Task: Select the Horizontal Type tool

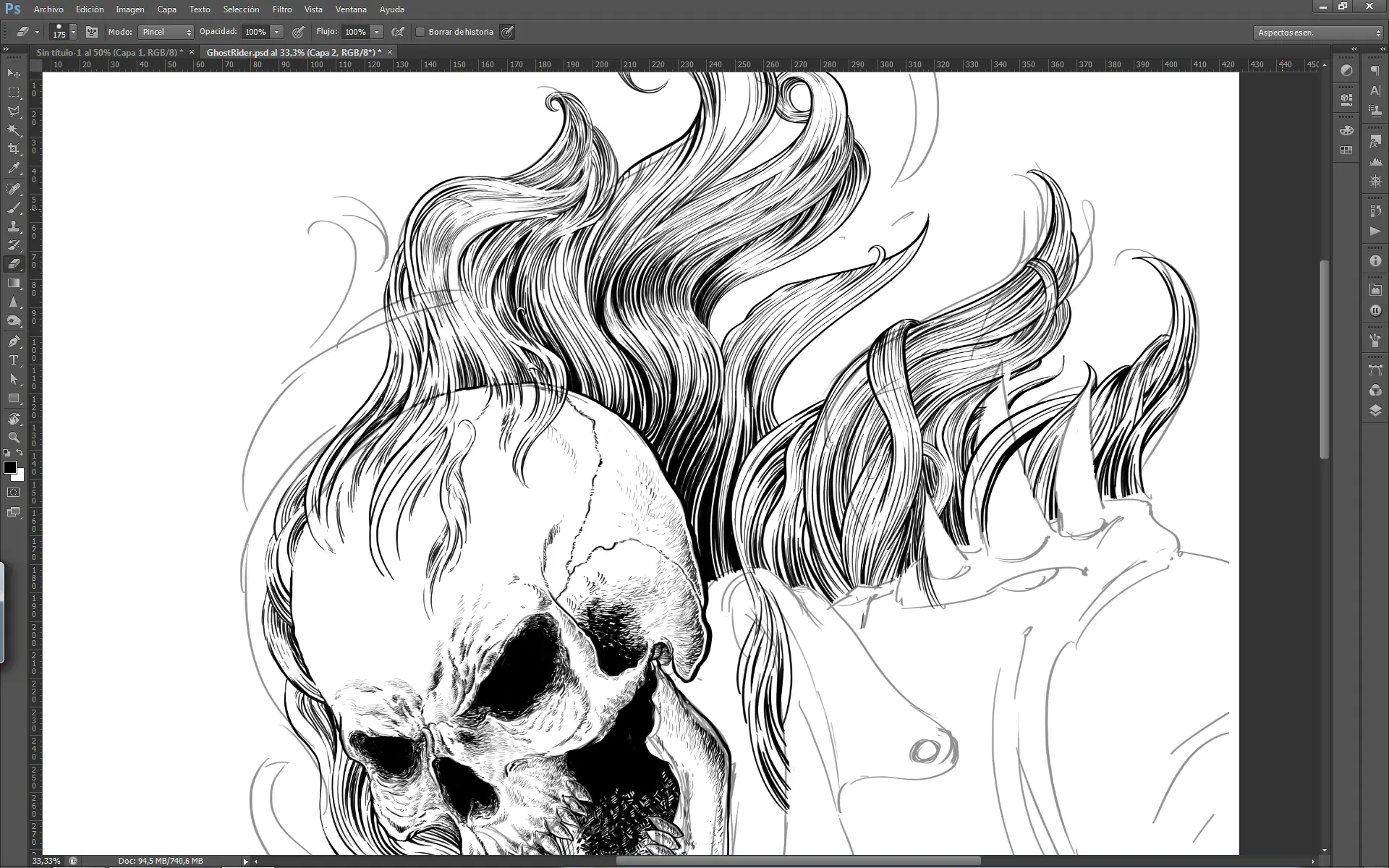Action: point(14,359)
